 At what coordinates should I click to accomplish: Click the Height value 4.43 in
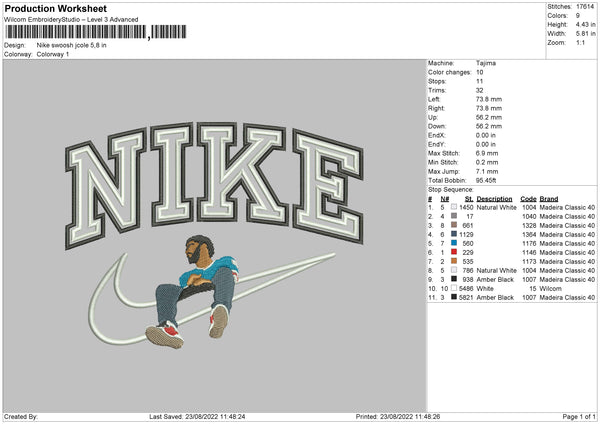coord(586,24)
